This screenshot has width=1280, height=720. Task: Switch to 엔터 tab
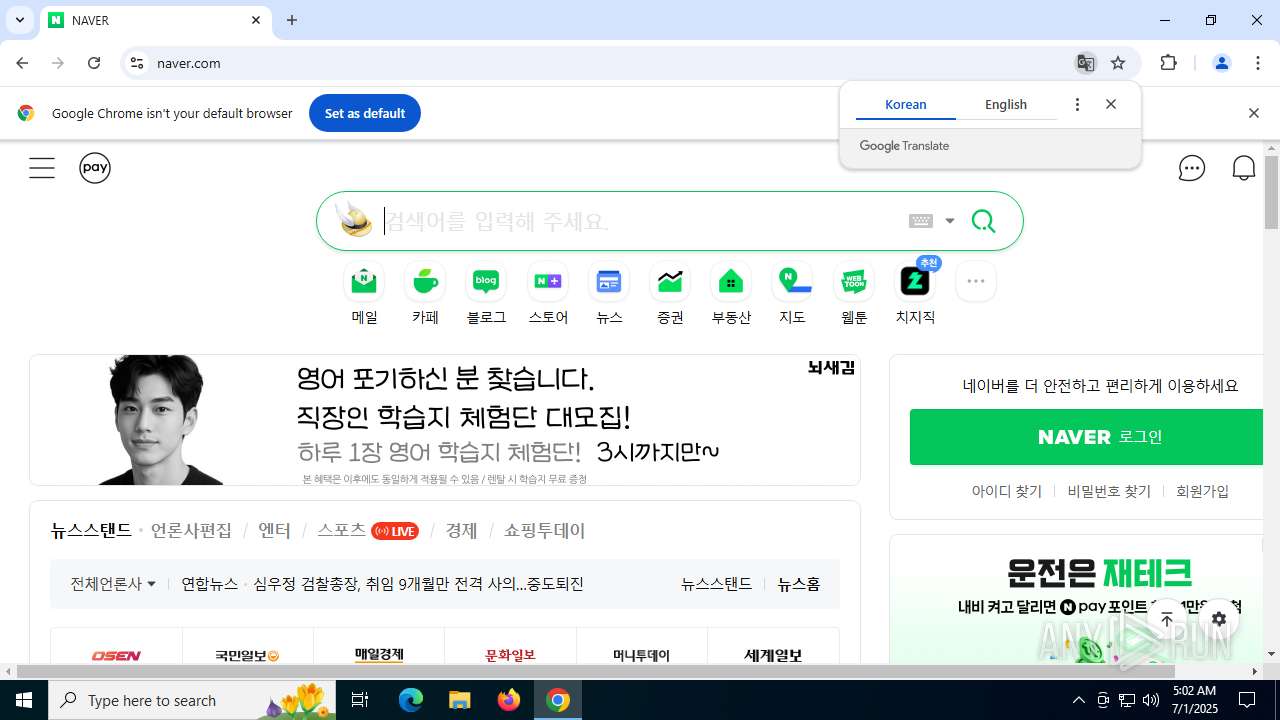click(274, 531)
